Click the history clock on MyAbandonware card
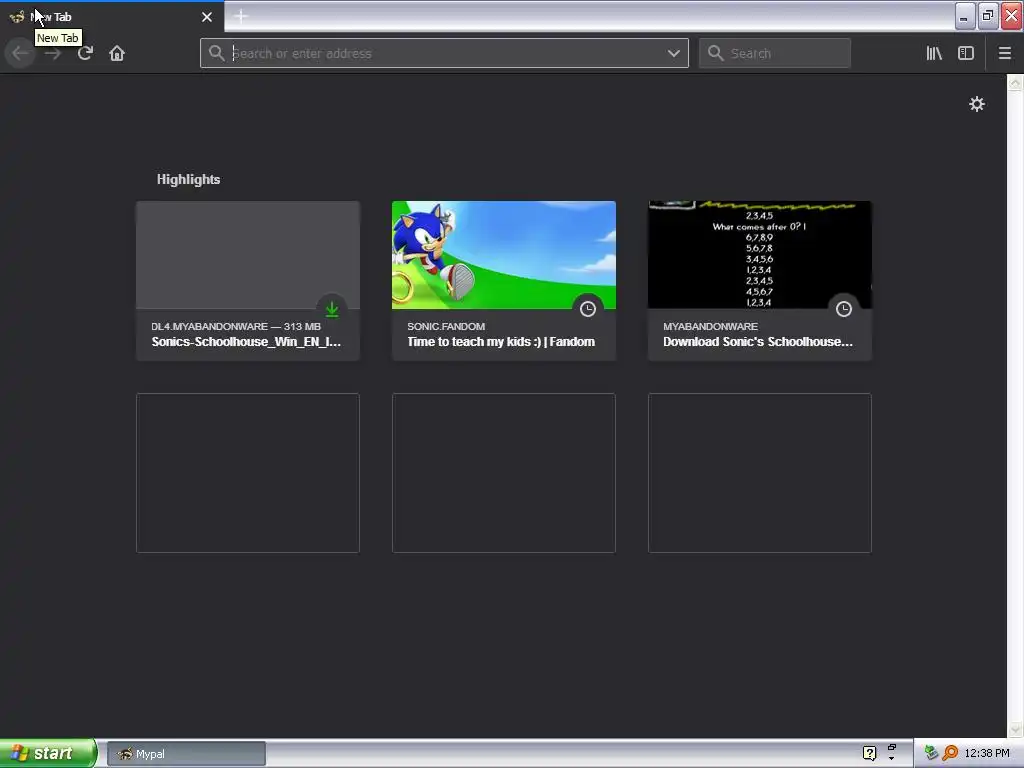 [844, 309]
